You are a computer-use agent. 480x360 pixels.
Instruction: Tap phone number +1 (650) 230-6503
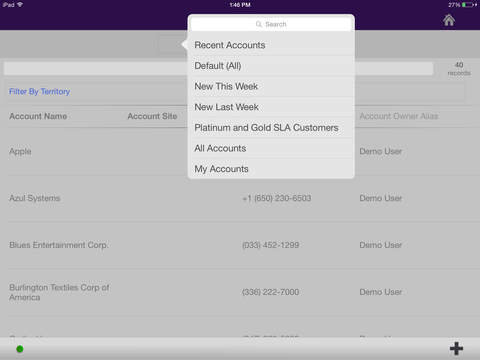(277, 198)
